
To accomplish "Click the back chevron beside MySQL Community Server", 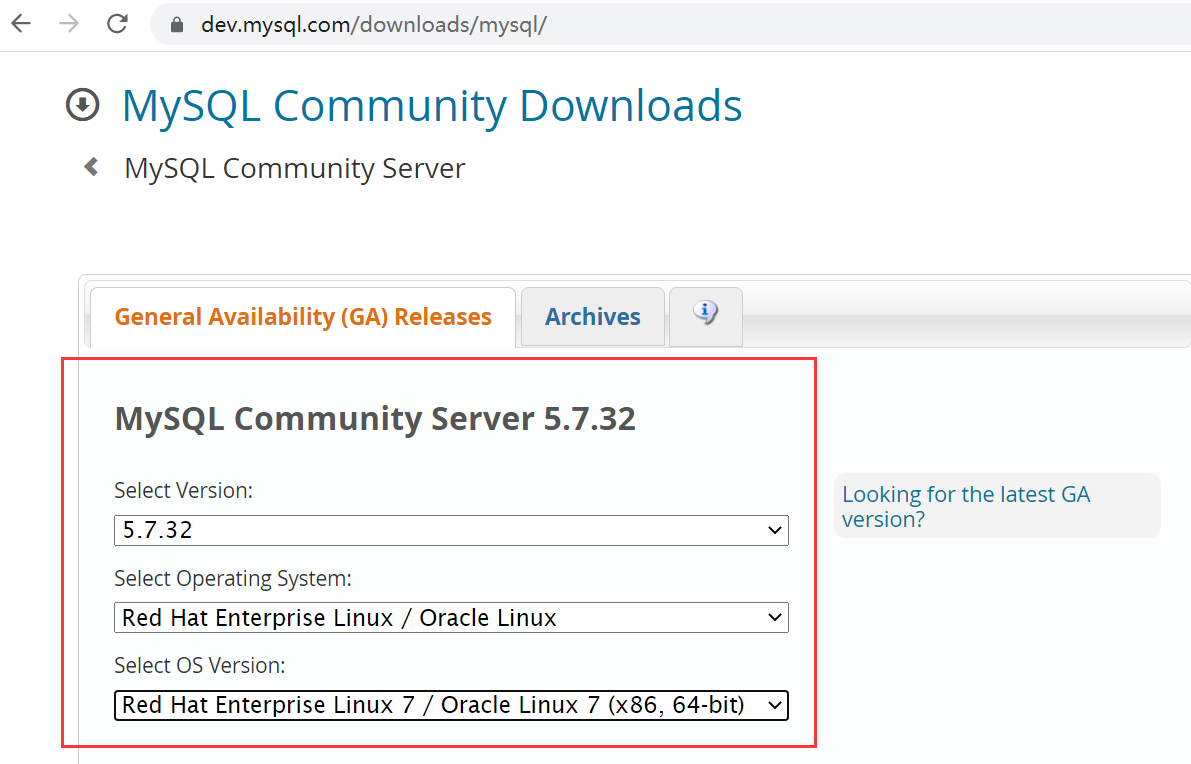I will point(90,167).
